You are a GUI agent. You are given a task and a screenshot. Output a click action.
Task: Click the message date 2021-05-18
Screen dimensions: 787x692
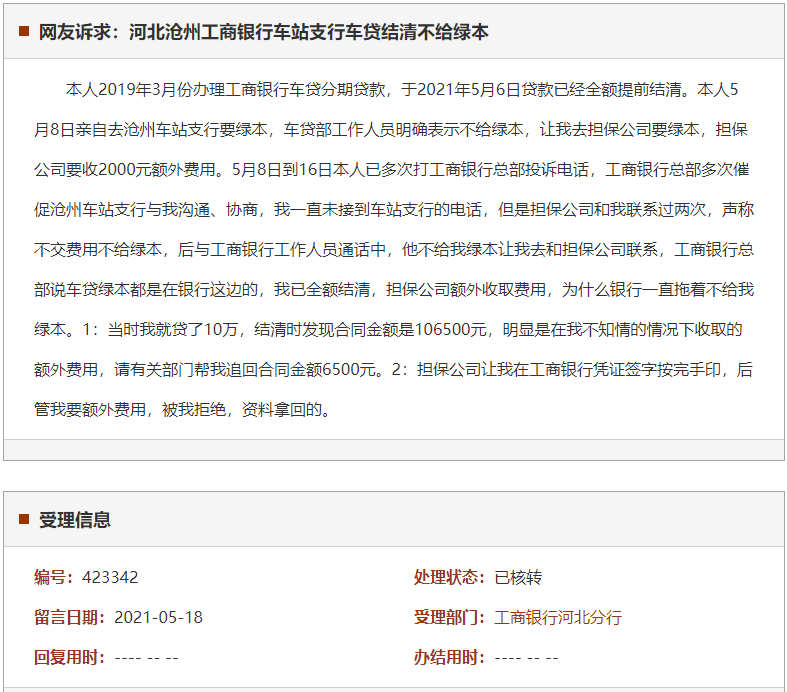coord(158,617)
